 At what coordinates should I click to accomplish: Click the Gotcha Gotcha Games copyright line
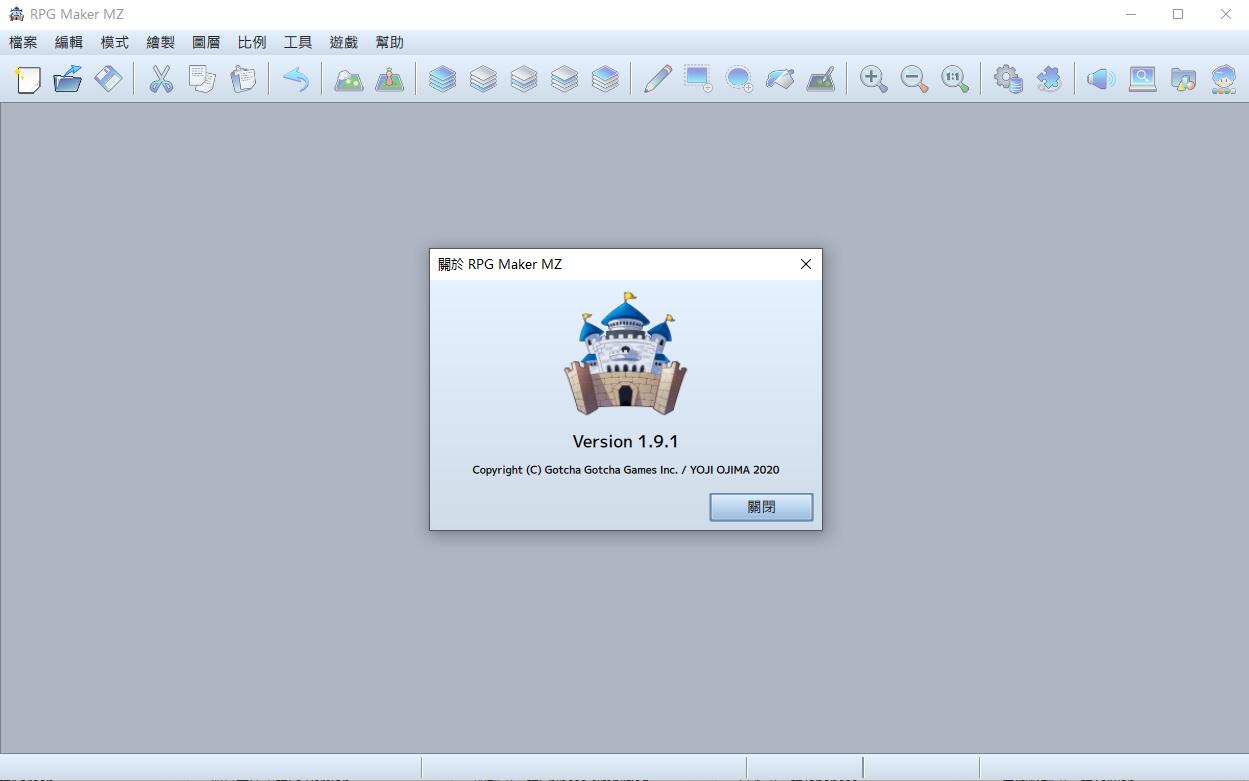(625, 470)
